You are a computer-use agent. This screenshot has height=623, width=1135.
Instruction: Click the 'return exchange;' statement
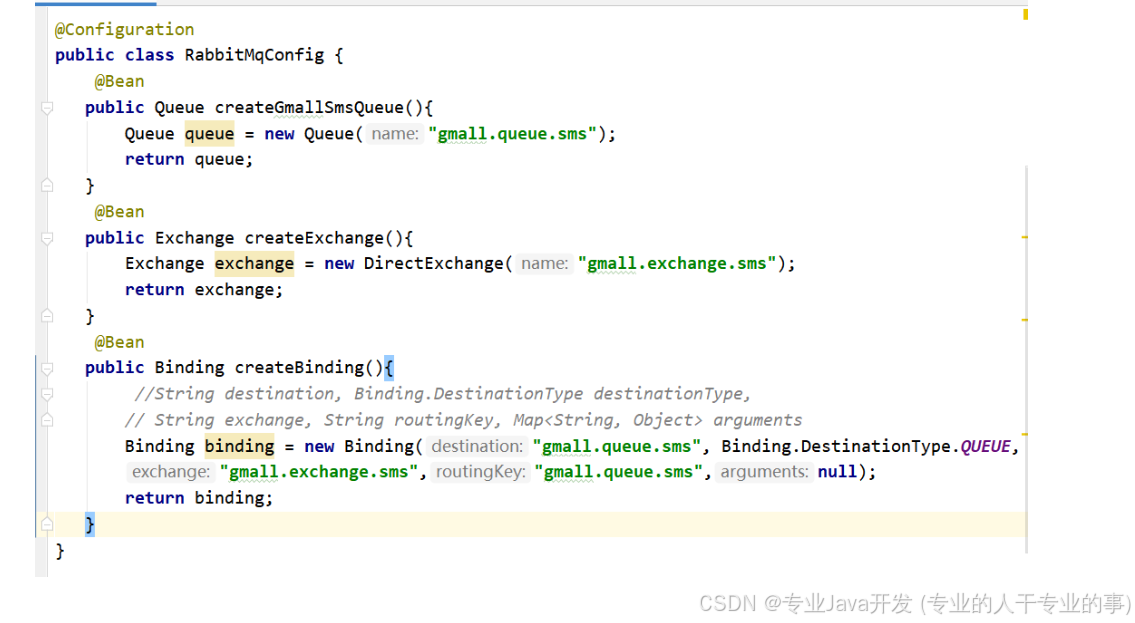click(203, 290)
